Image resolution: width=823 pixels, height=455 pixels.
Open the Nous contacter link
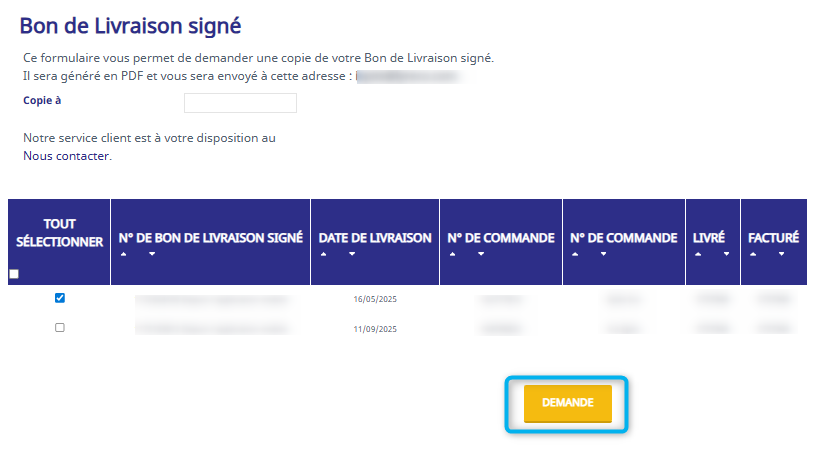coord(67,156)
